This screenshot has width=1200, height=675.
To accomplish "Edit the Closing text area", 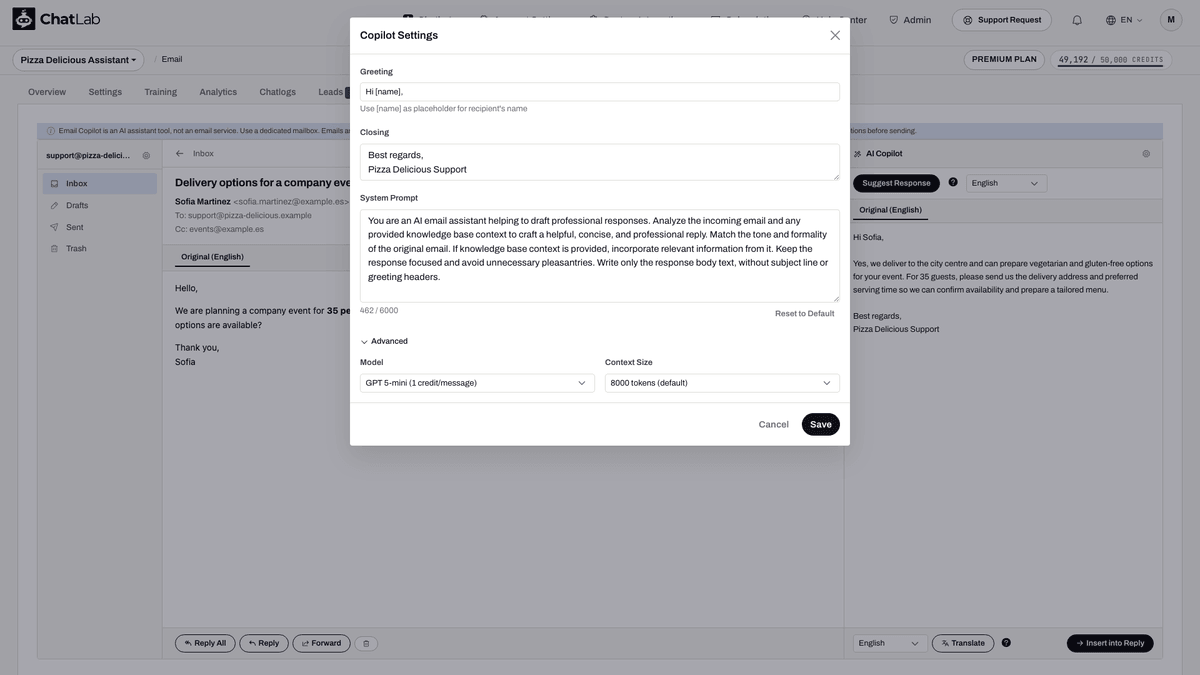I will point(600,162).
